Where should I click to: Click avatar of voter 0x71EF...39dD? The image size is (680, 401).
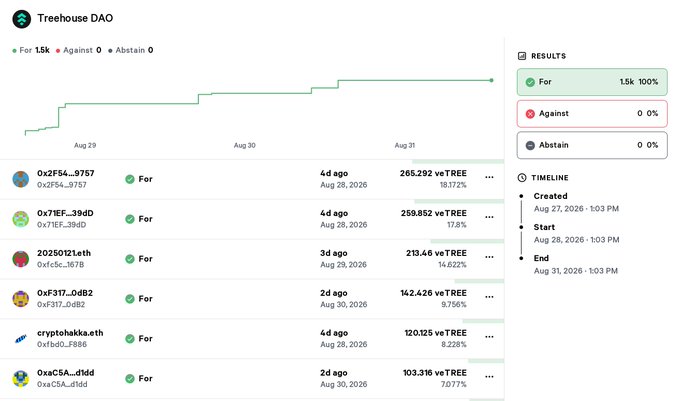tap(21, 219)
